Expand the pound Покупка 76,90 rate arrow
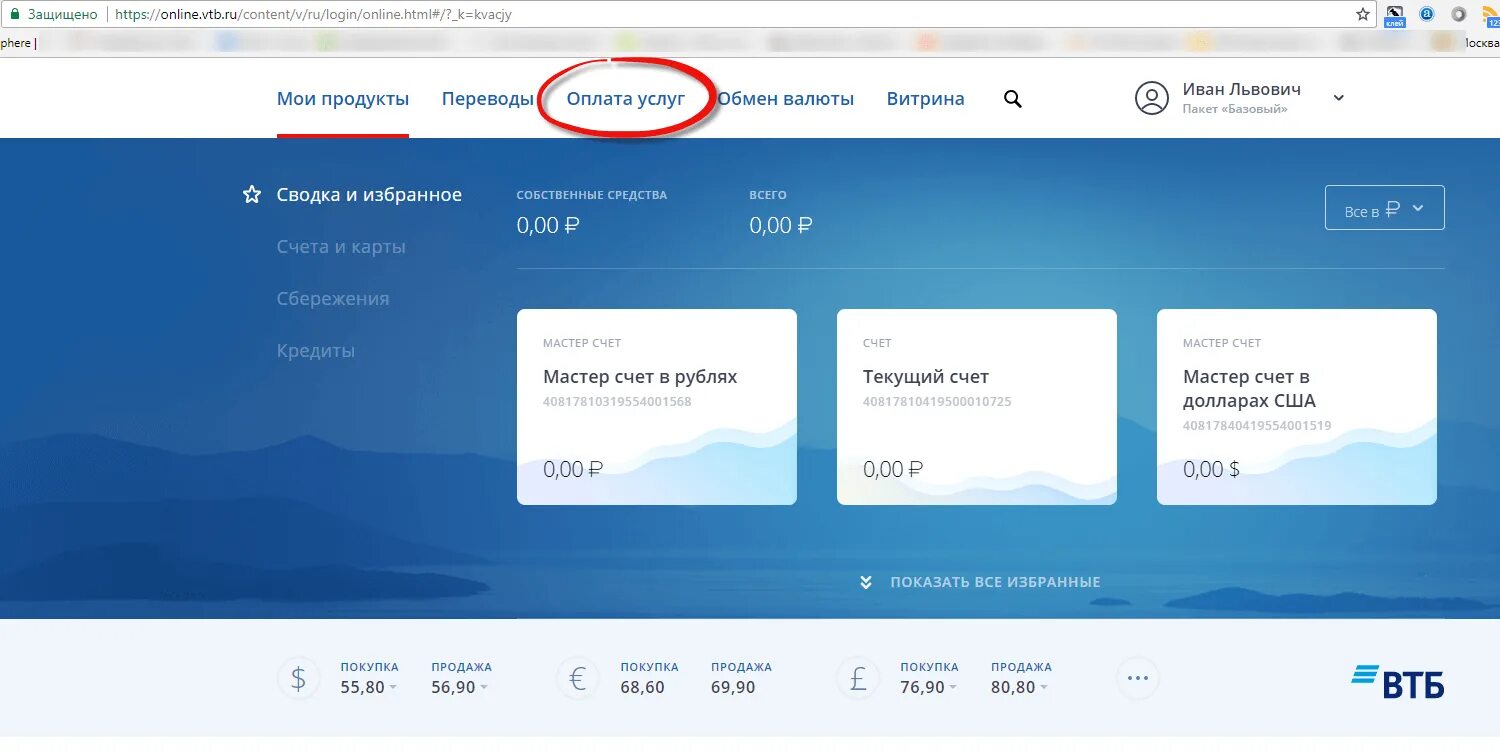Screen dimensions: 1500x754 (x=952, y=688)
